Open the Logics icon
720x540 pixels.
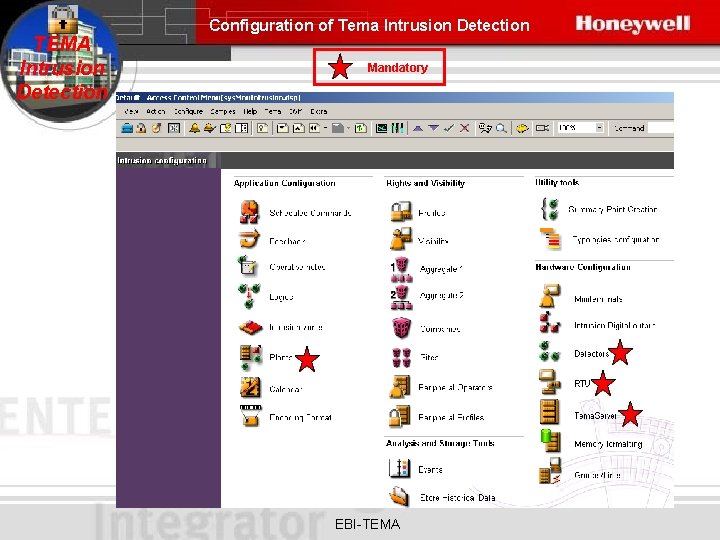click(x=249, y=296)
